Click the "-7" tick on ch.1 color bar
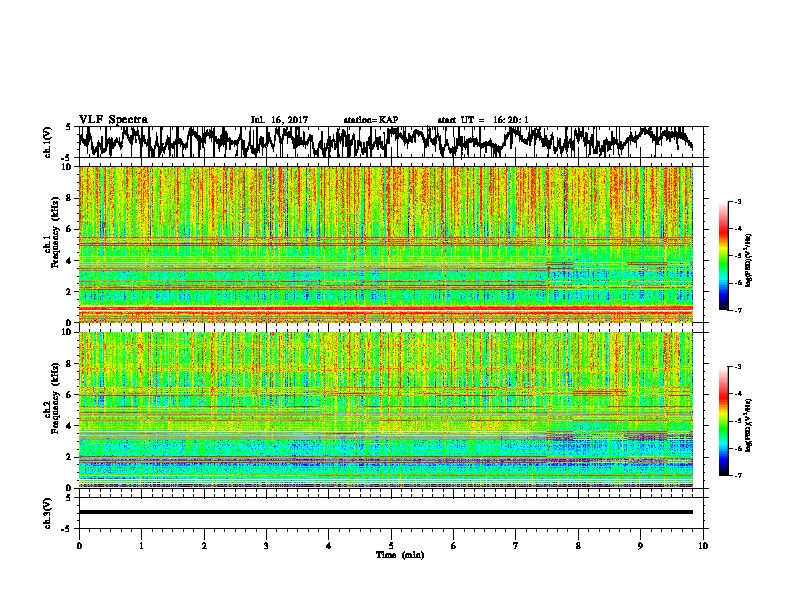 coord(737,310)
